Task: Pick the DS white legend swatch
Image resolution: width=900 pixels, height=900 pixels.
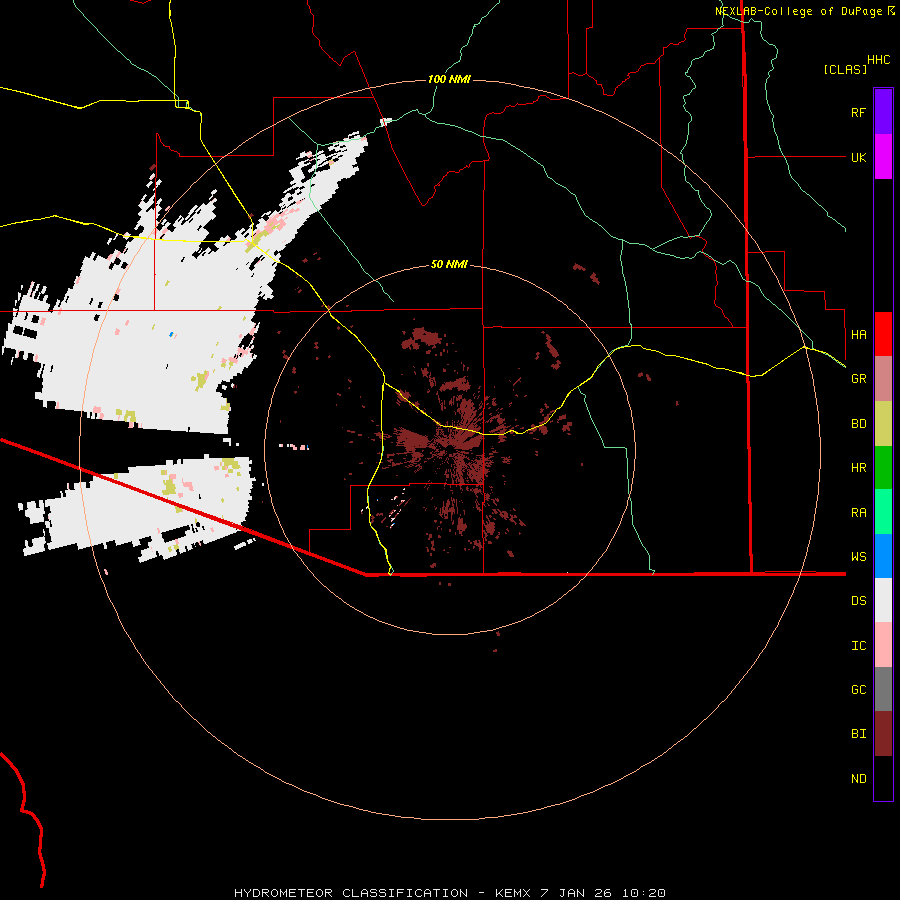Action: (x=883, y=600)
